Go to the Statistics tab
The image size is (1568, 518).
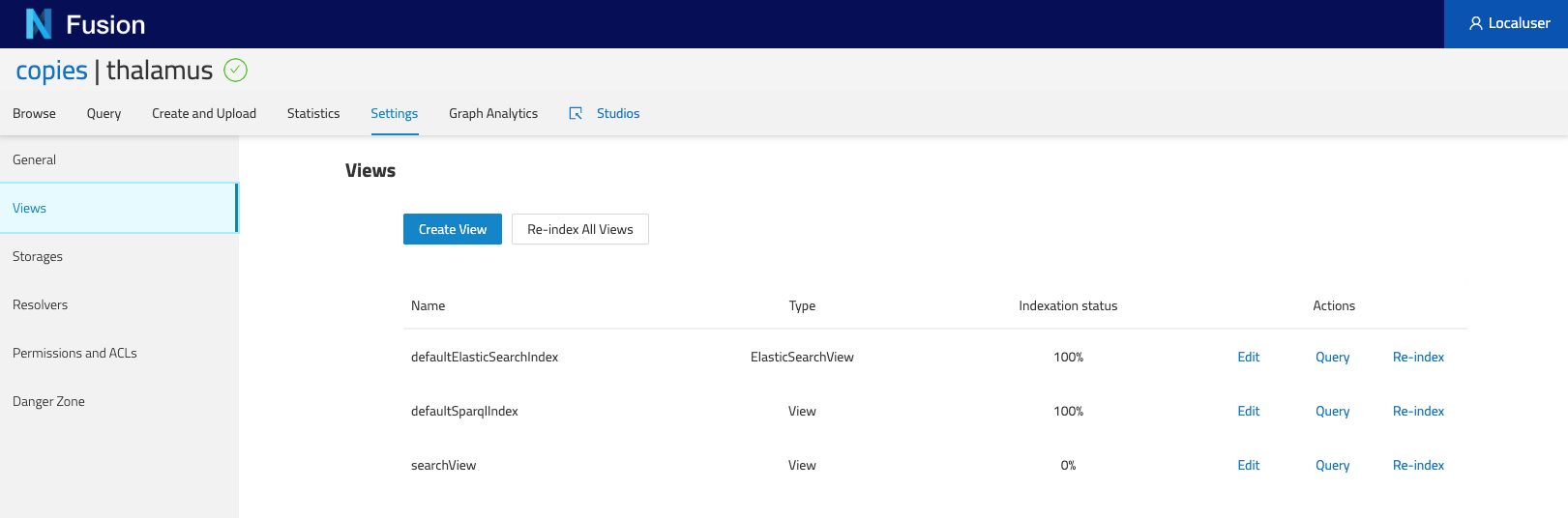coord(313,113)
